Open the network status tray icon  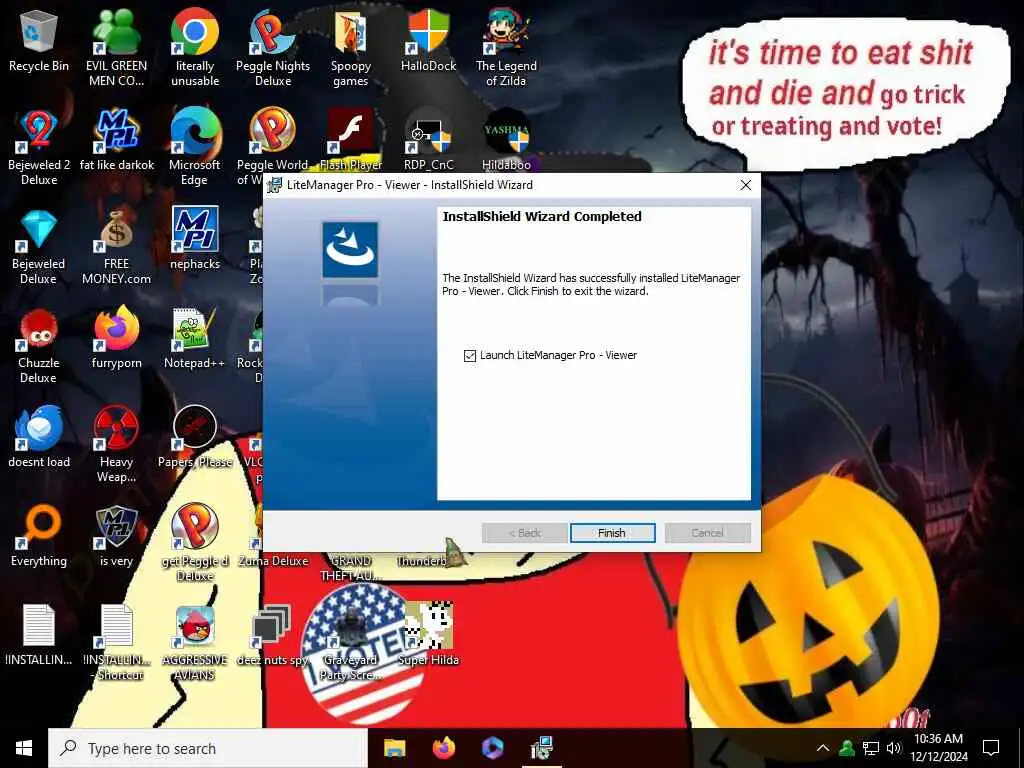click(x=871, y=748)
